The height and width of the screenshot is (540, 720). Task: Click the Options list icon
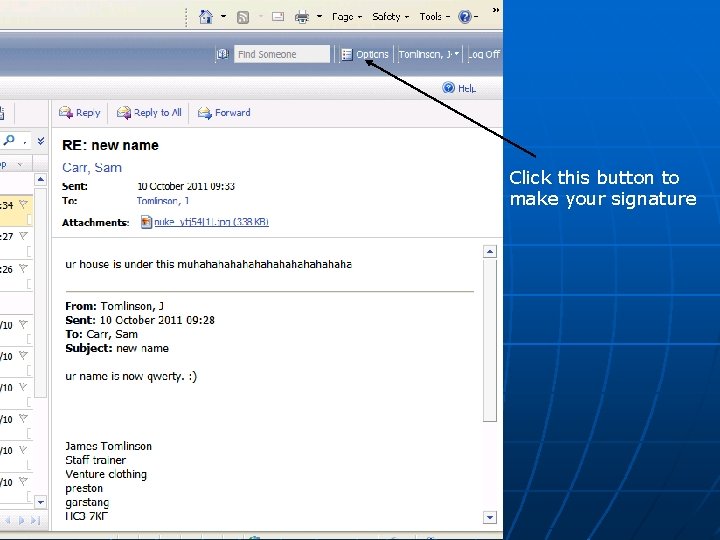pos(347,54)
